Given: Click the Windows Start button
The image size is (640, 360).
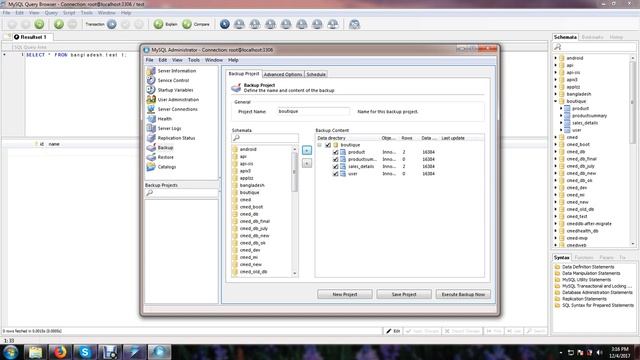Looking at the screenshot, I should click(10, 352).
